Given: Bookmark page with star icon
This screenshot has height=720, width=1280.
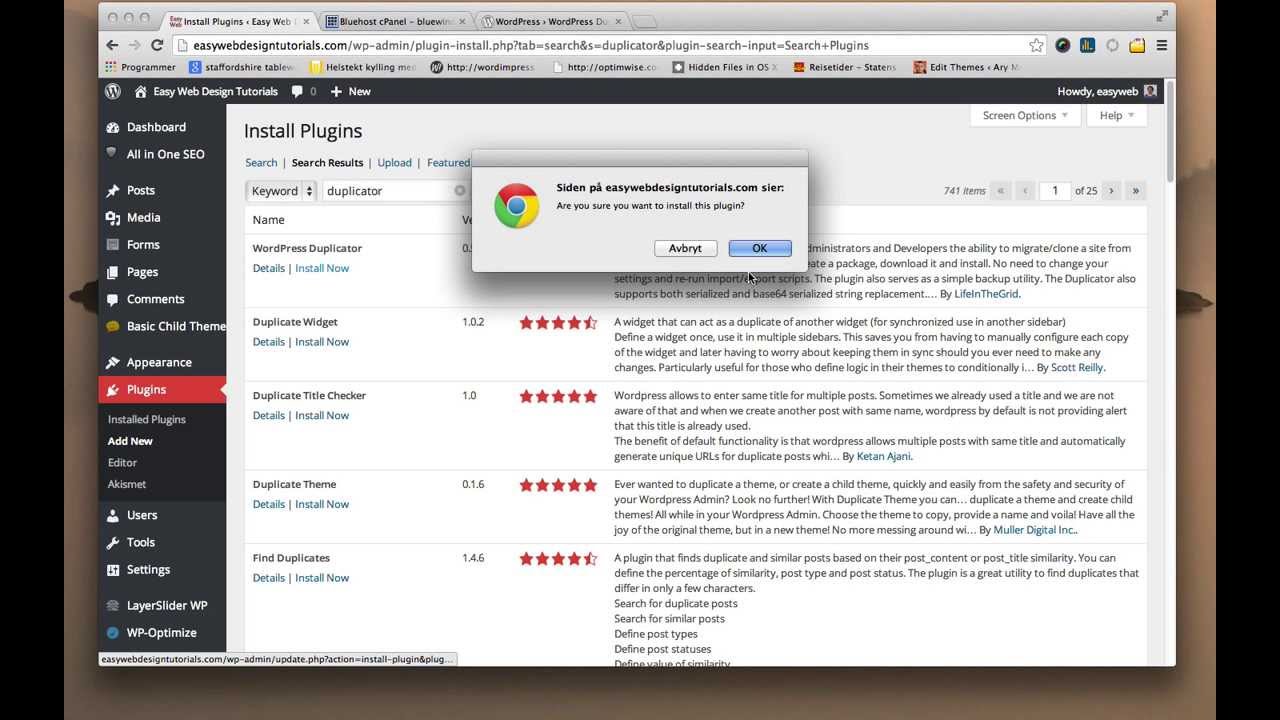Looking at the screenshot, I should click(x=1036, y=45).
